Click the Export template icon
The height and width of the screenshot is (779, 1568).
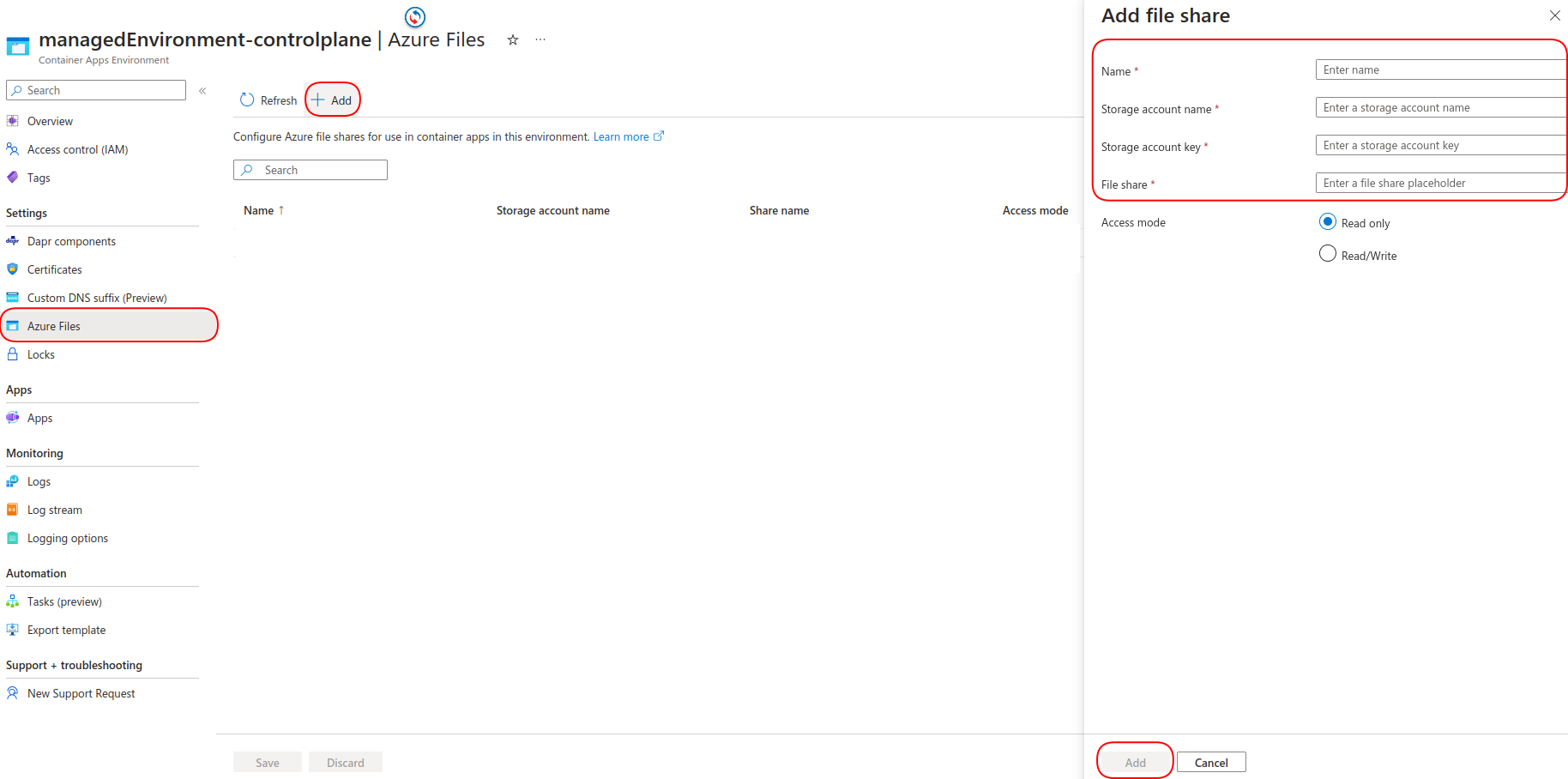click(13, 630)
